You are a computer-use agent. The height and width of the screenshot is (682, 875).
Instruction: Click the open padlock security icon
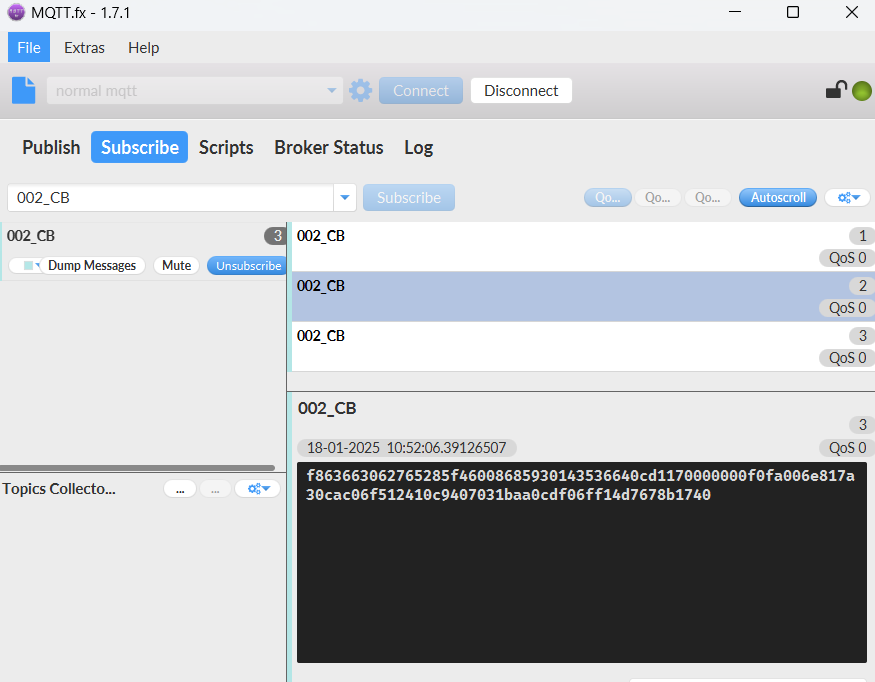click(x=836, y=90)
